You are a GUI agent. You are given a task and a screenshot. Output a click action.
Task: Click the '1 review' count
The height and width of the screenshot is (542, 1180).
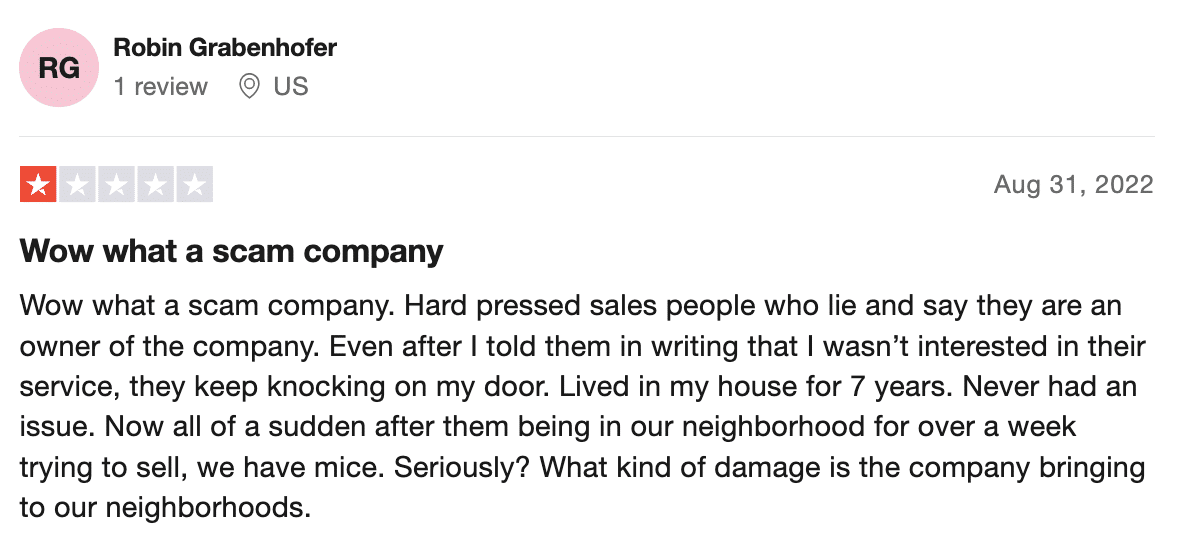160,87
